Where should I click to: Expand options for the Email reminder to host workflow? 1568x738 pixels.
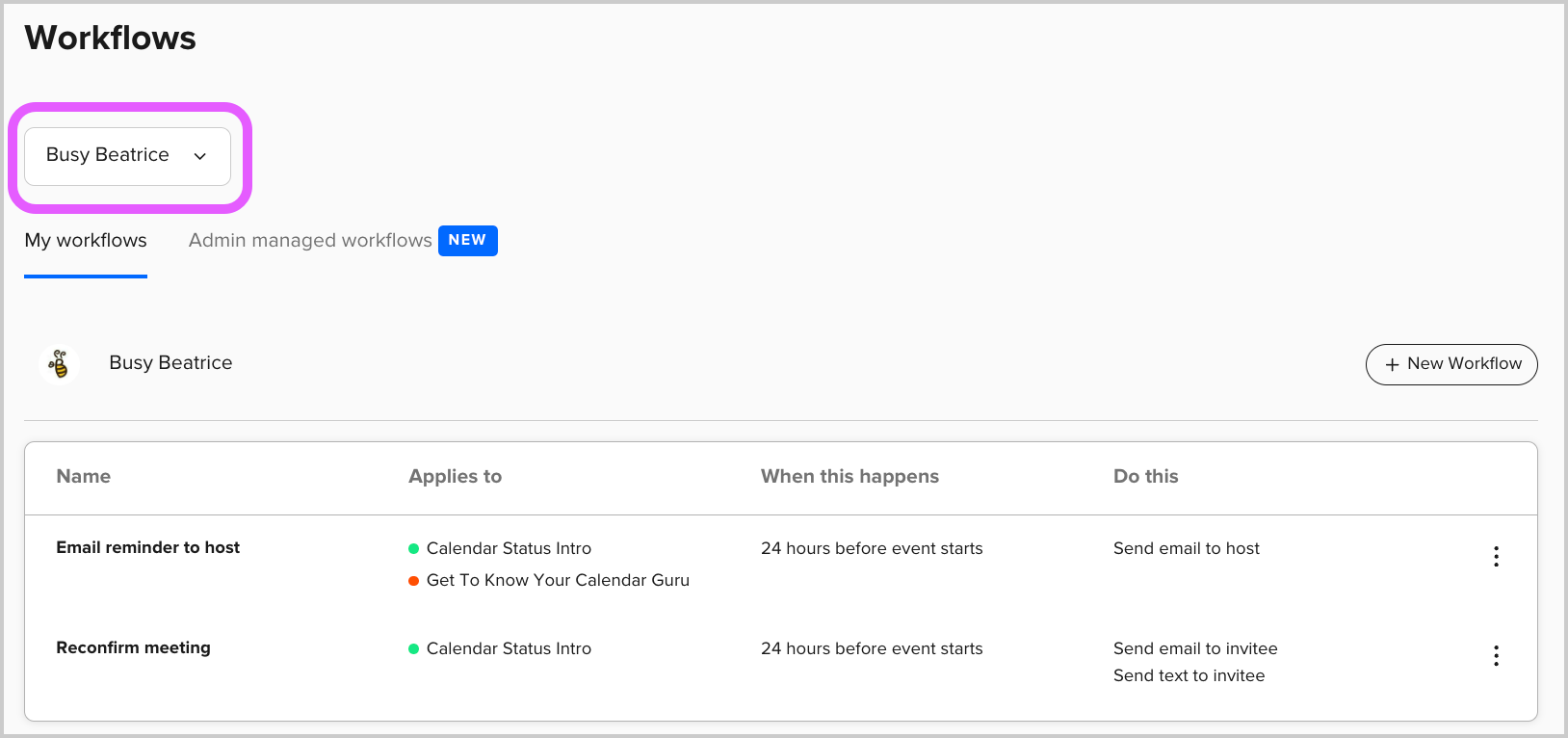tap(1496, 556)
